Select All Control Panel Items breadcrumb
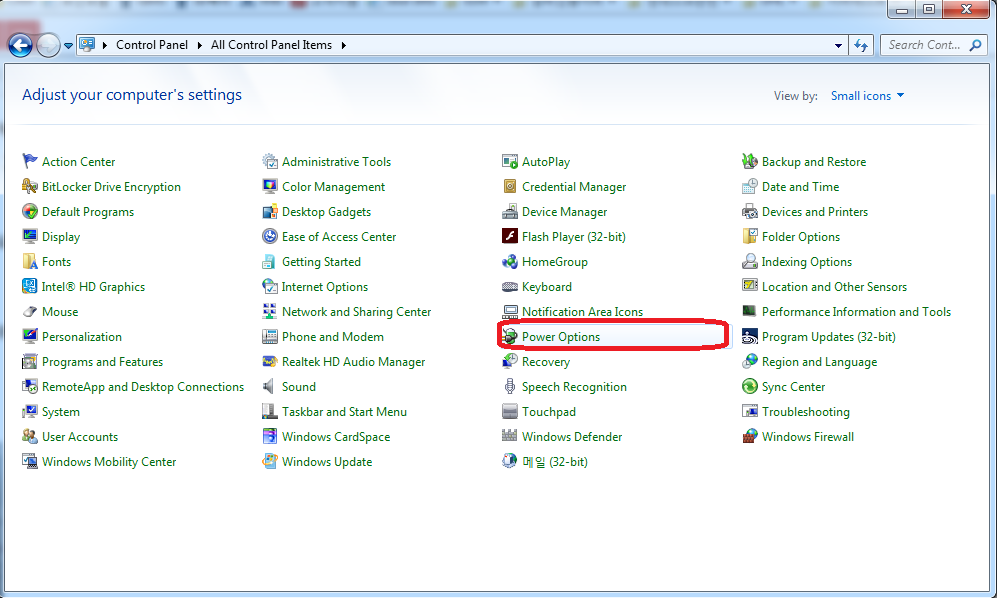Screen dimensions: 997x598 tap(272, 45)
